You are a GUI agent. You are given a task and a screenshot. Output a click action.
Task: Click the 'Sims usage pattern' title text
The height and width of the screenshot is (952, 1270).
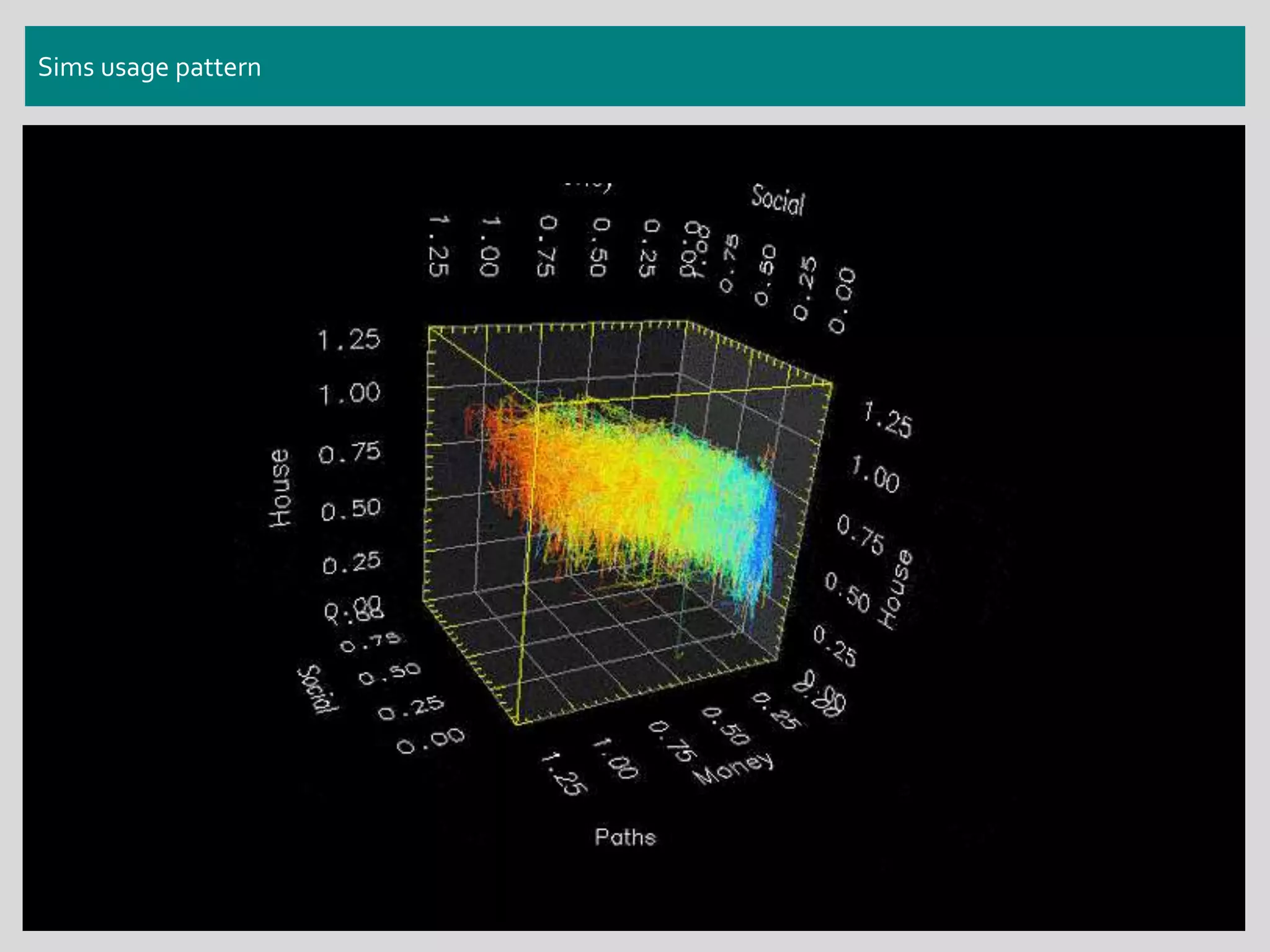pos(149,67)
